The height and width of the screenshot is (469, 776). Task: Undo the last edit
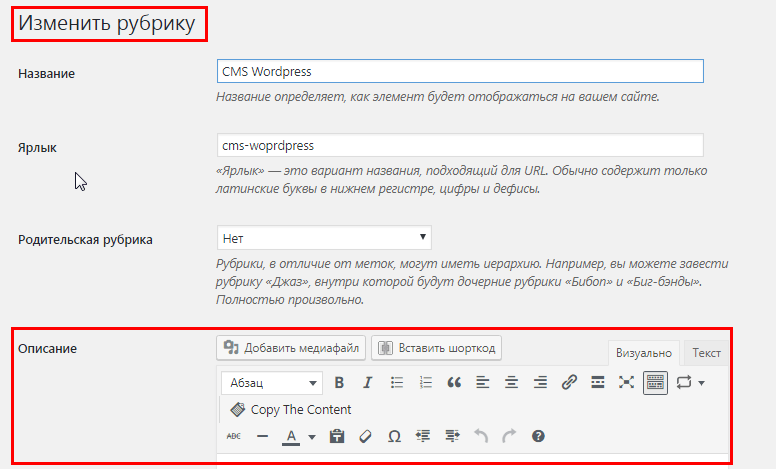[x=481, y=436]
